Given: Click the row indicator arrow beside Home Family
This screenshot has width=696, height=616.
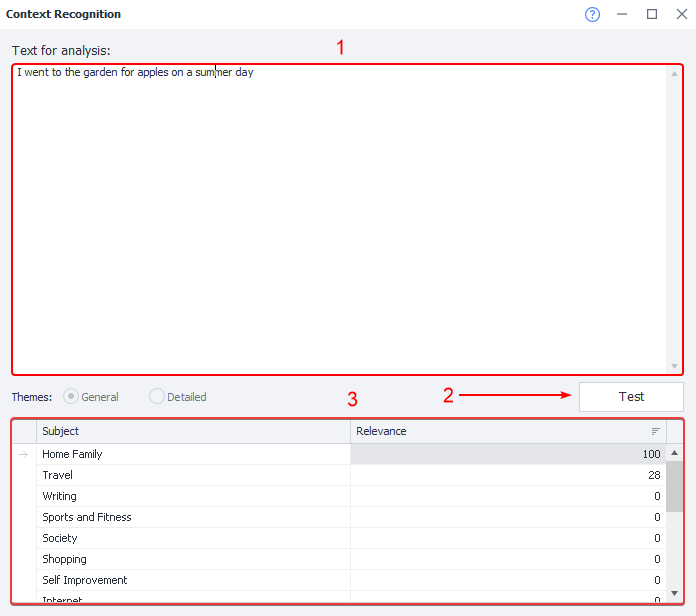Looking at the screenshot, I should point(24,454).
